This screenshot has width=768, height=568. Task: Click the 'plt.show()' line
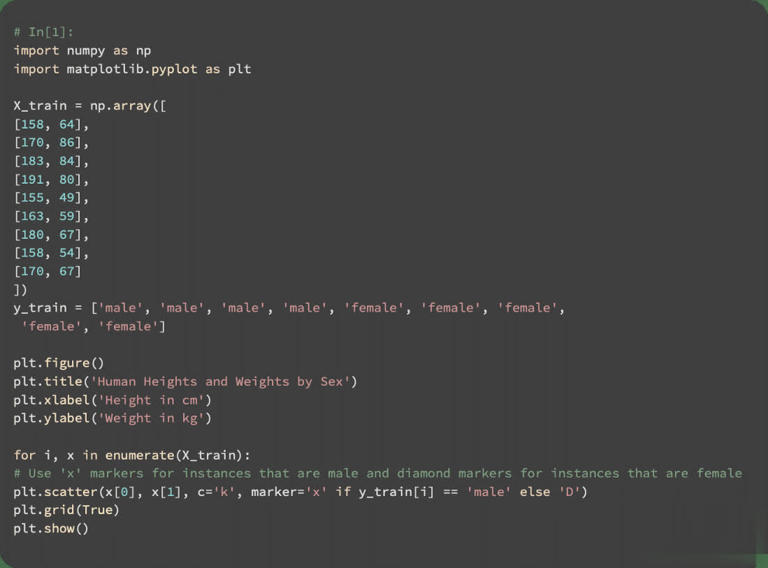(51, 528)
